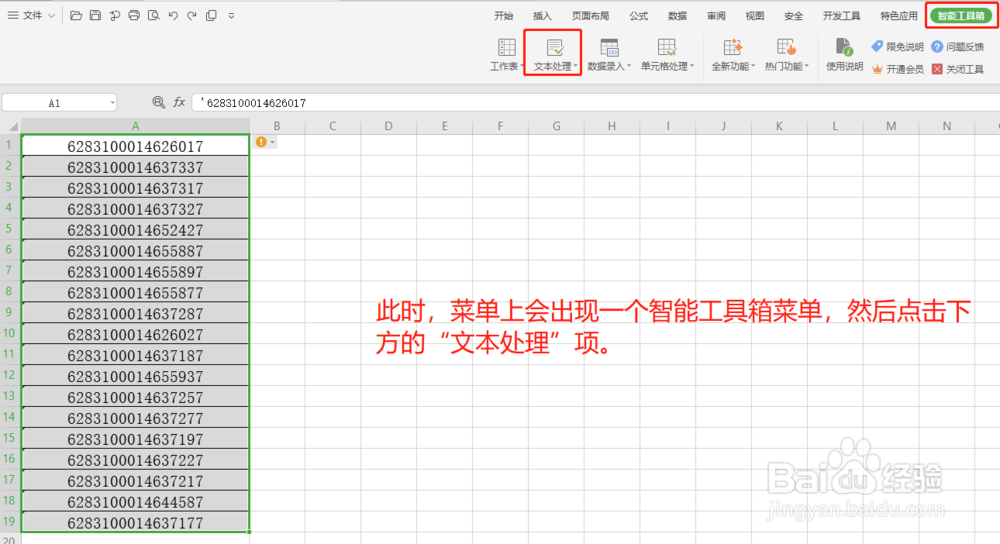Viewport: 1000px width, 544px height.
Task: Click the export-to-PDF icon beside Save
Action: (x=115, y=15)
